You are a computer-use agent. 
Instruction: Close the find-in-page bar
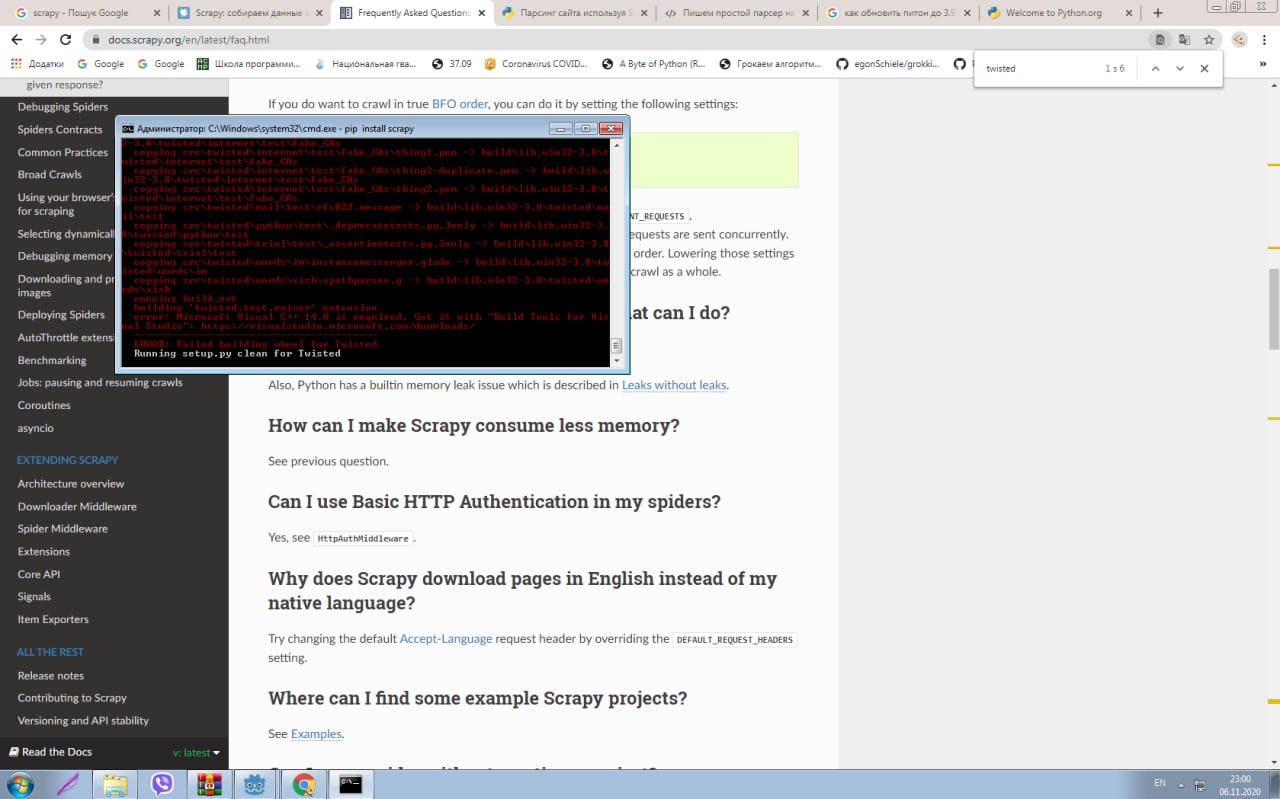coord(1204,69)
